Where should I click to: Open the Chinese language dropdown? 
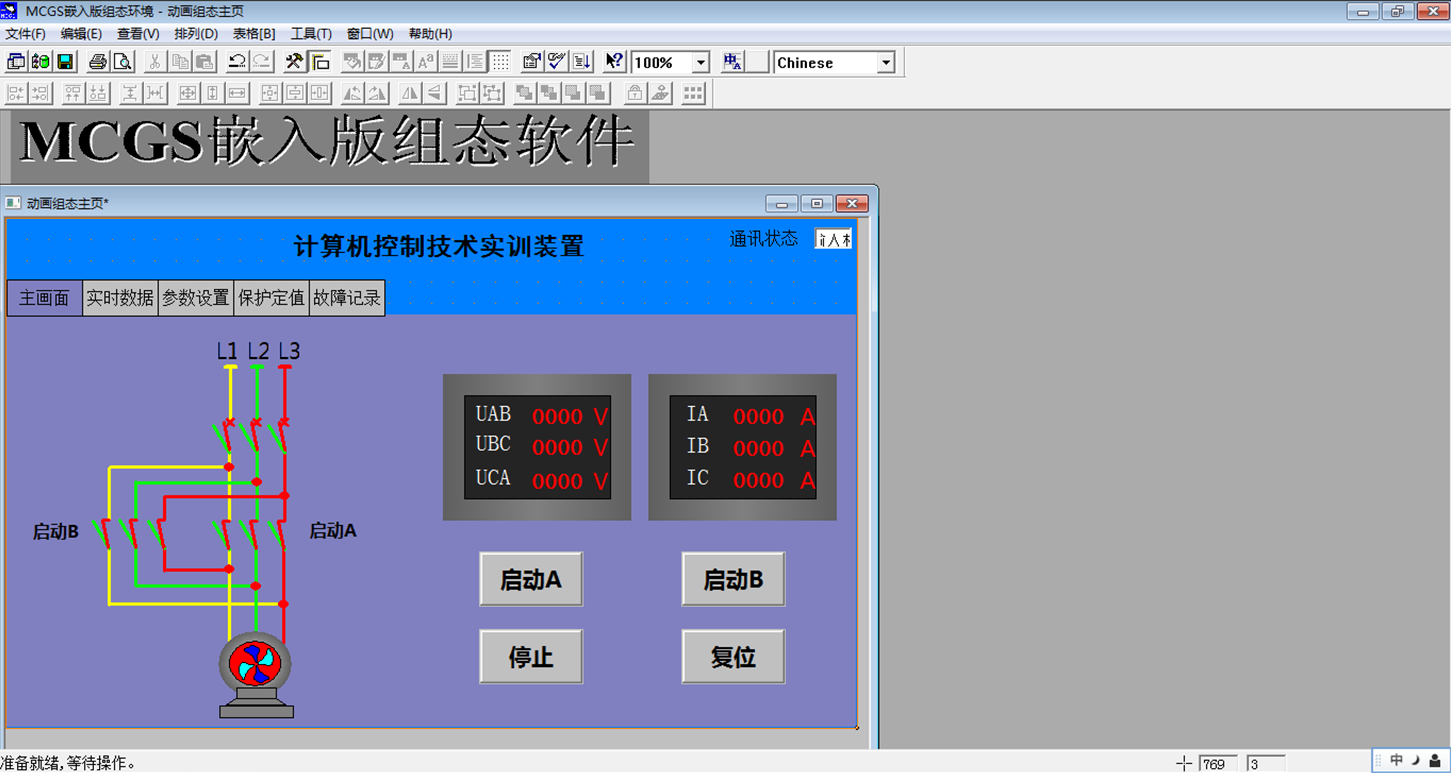(x=885, y=63)
